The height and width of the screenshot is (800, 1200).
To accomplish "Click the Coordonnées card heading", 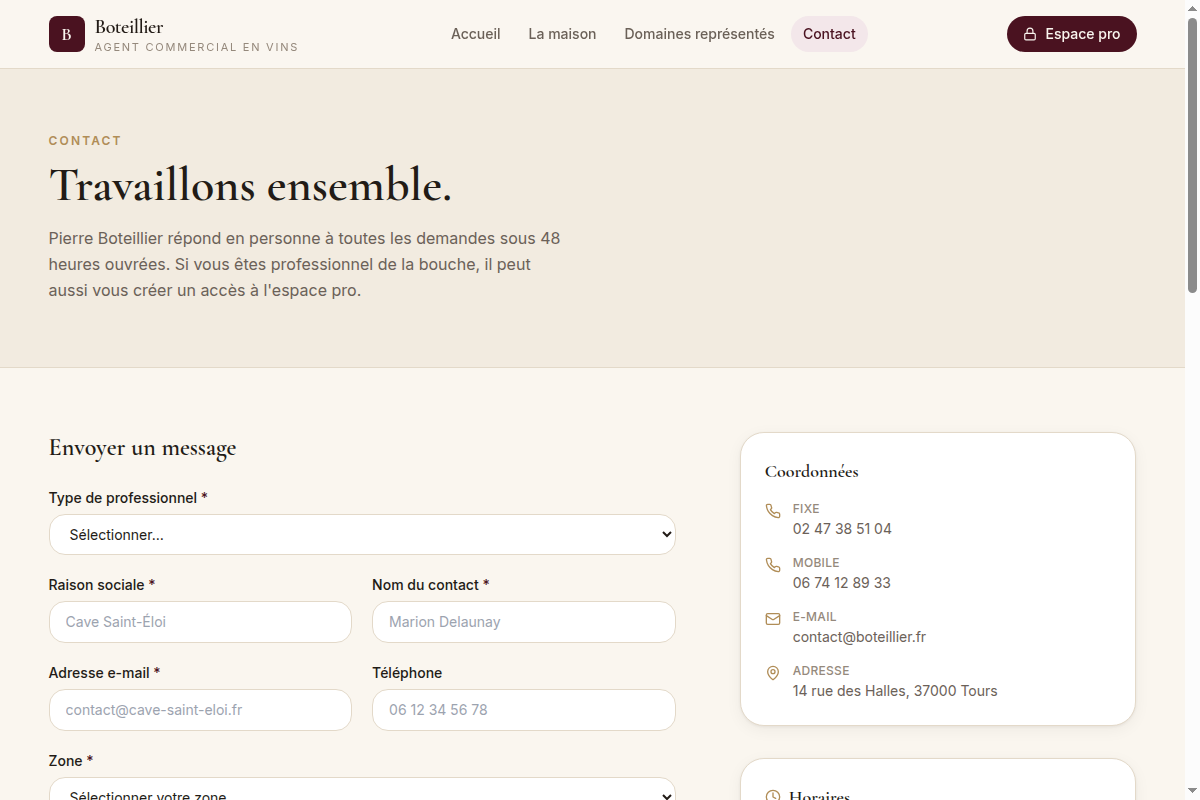I will 812,471.
